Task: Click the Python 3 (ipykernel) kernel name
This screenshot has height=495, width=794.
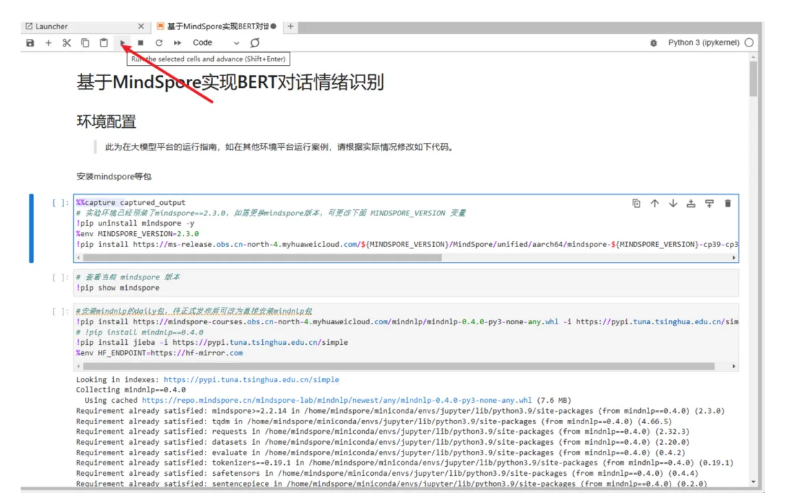Action: (703, 43)
